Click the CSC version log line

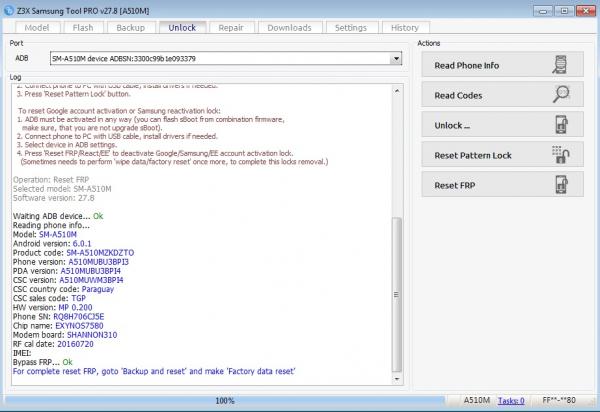pos(68,280)
